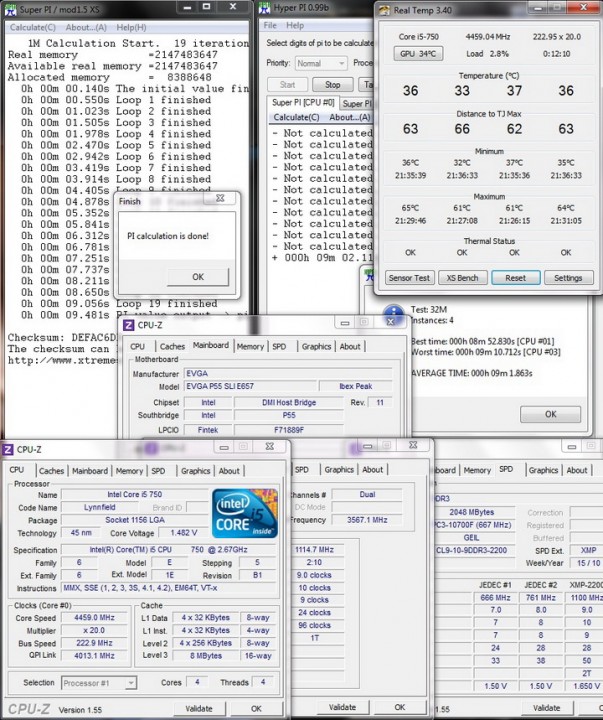This screenshot has height=720, width=603.
Task: Open Calculate(C) in the Hyper PI inner menu
Action: pyautogui.click(x=296, y=118)
